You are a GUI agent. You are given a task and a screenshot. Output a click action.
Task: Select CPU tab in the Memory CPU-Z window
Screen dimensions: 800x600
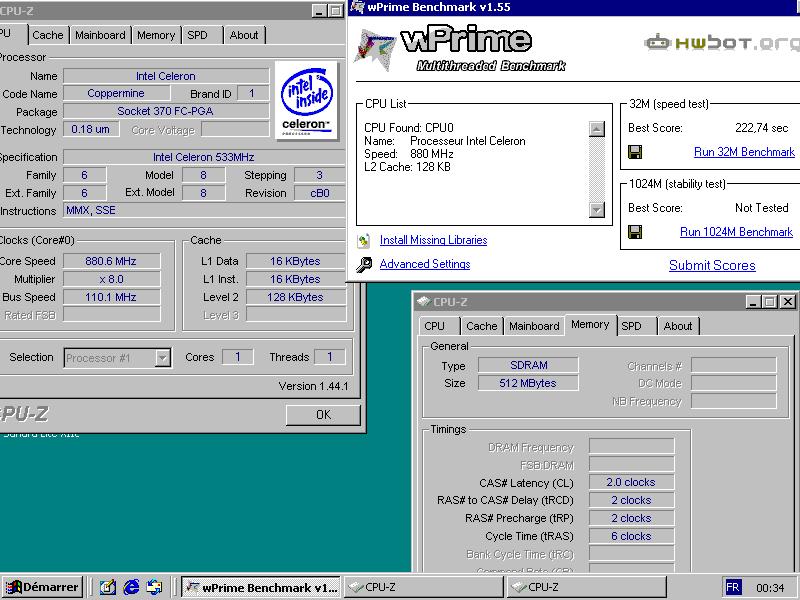[x=439, y=326]
